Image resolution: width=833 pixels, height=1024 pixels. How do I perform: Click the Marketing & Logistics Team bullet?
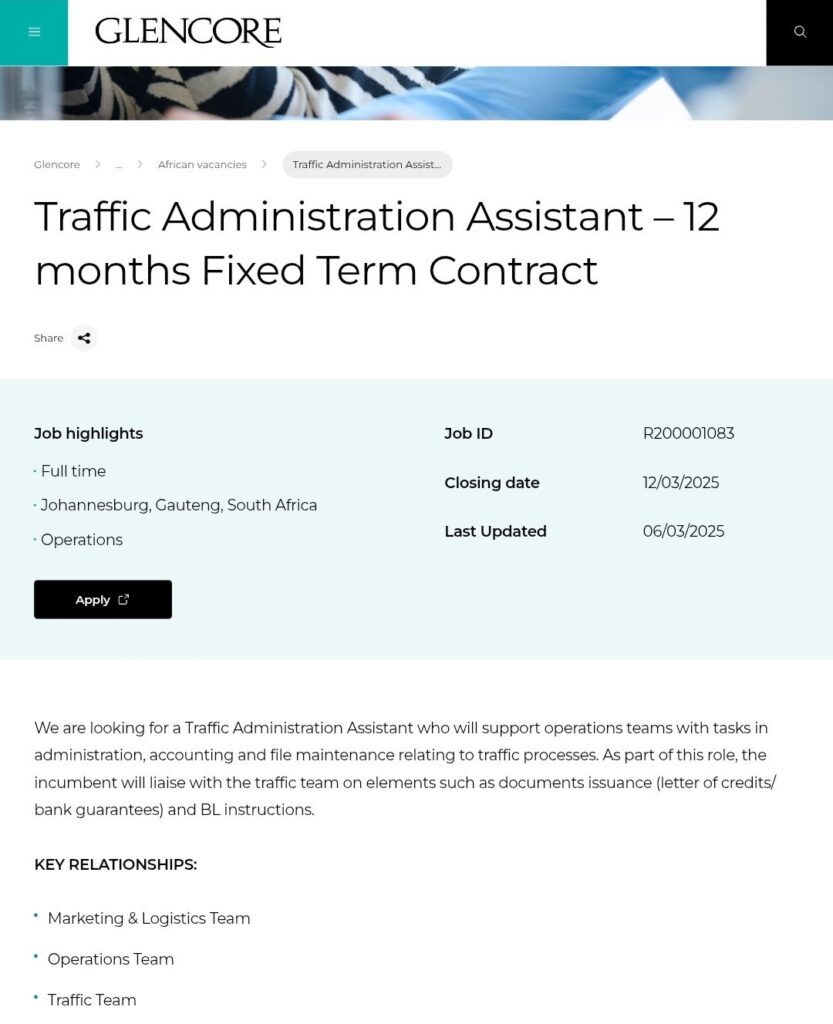[149, 918]
